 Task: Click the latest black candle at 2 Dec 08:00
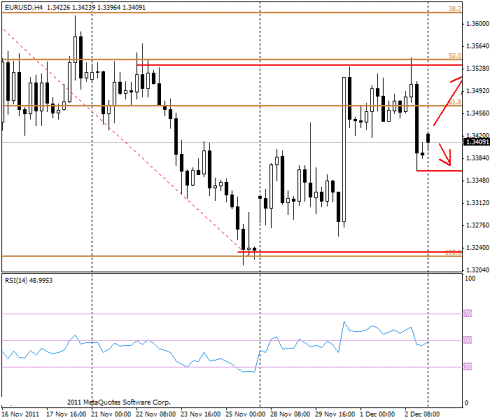(428, 138)
